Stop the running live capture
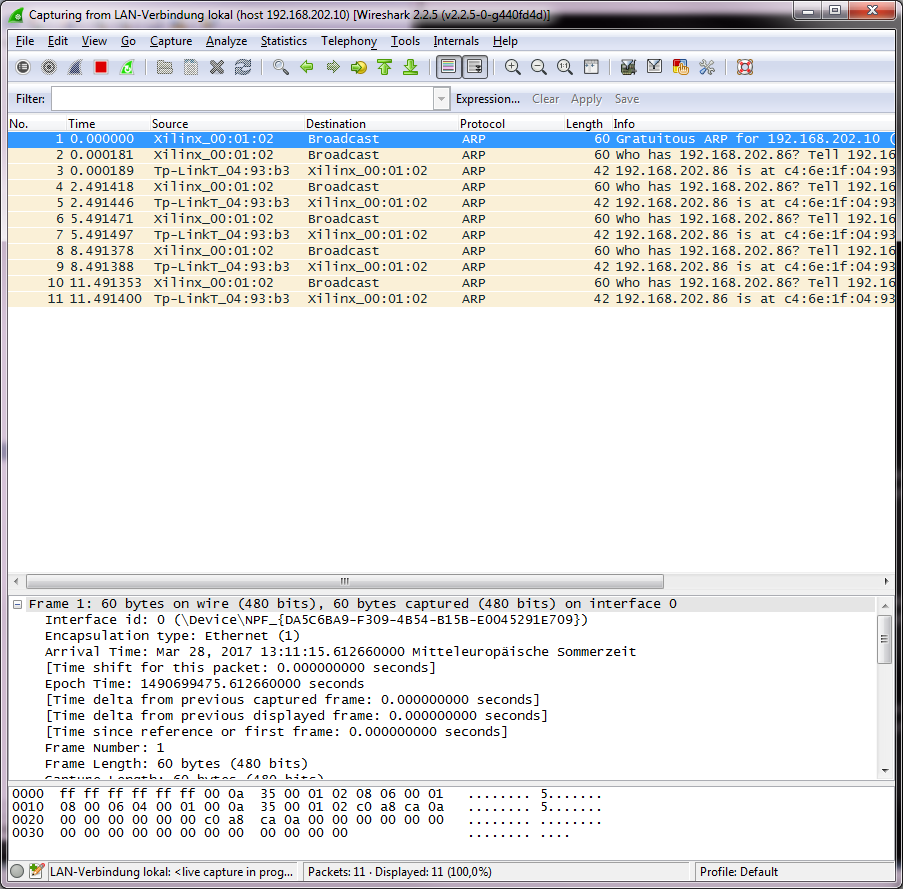Image resolution: width=903 pixels, height=889 pixels. pos(101,67)
